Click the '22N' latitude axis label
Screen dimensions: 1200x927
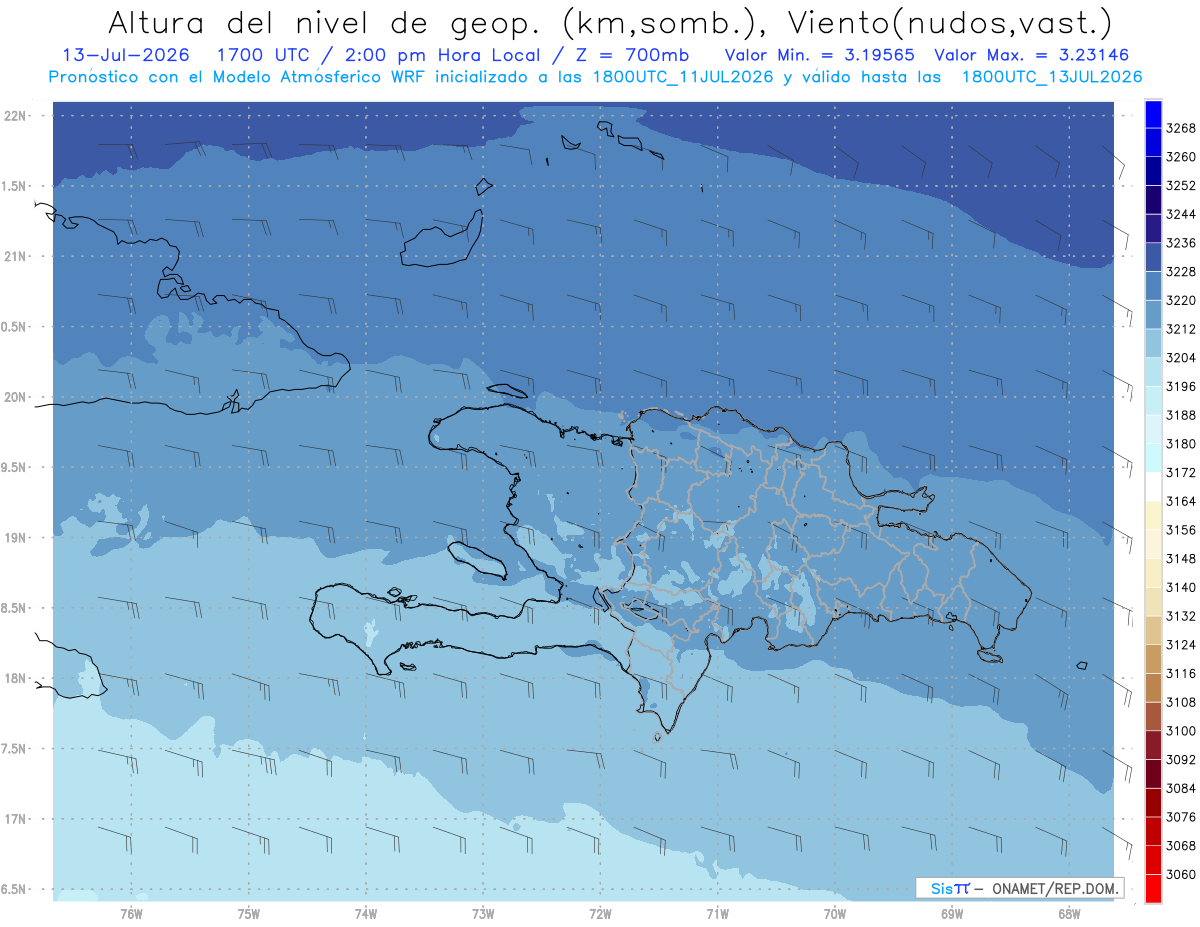[x=16, y=116]
